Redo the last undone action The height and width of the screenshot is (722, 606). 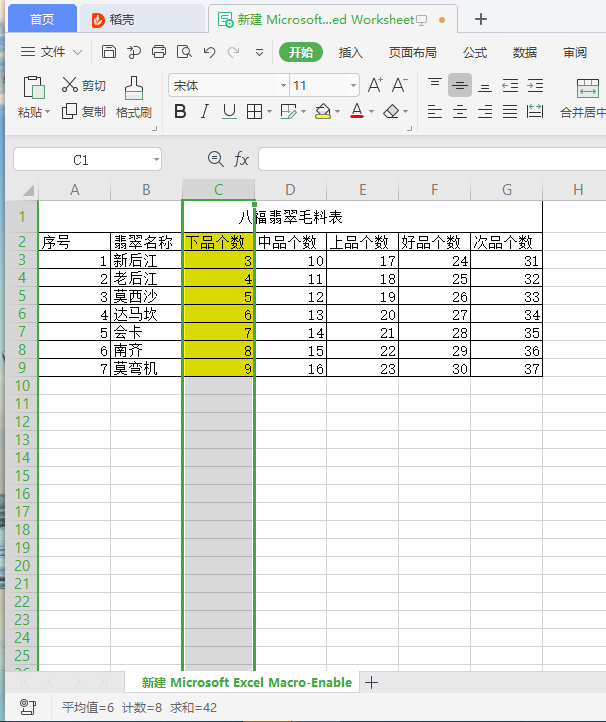click(233, 52)
